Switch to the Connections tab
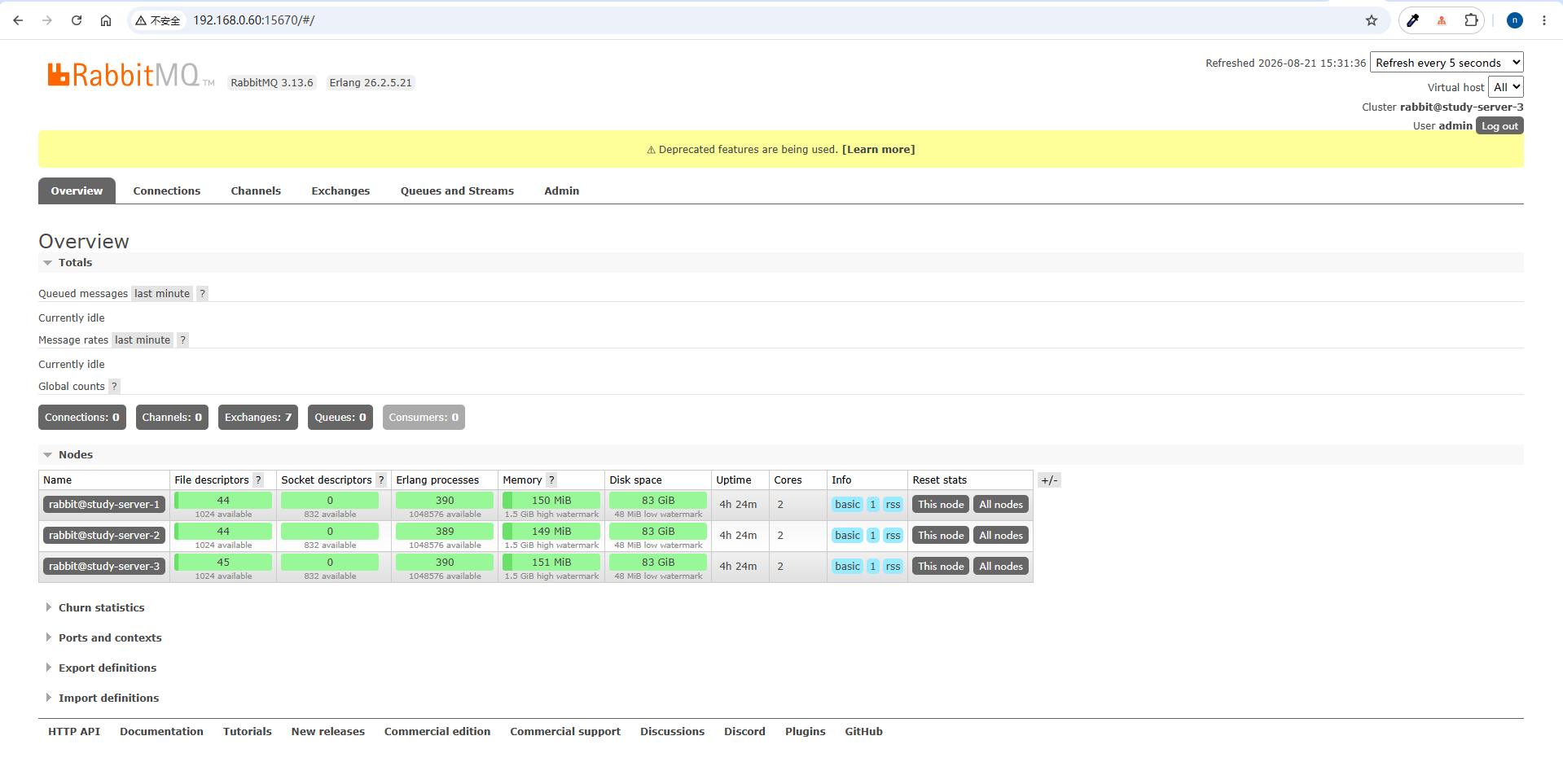The height and width of the screenshot is (784, 1563). (x=167, y=191)
